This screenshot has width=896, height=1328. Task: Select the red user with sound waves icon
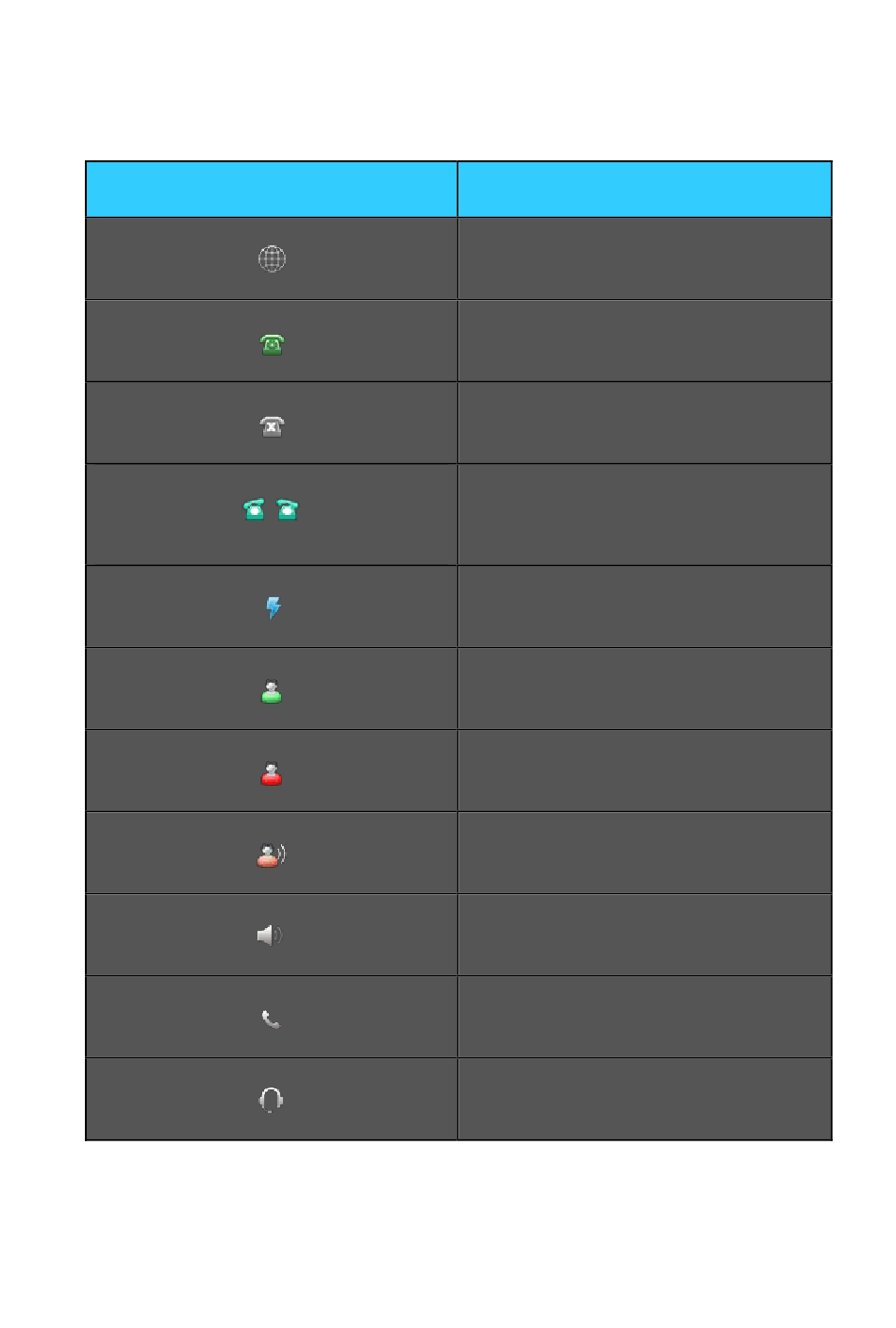click(272, 855)
